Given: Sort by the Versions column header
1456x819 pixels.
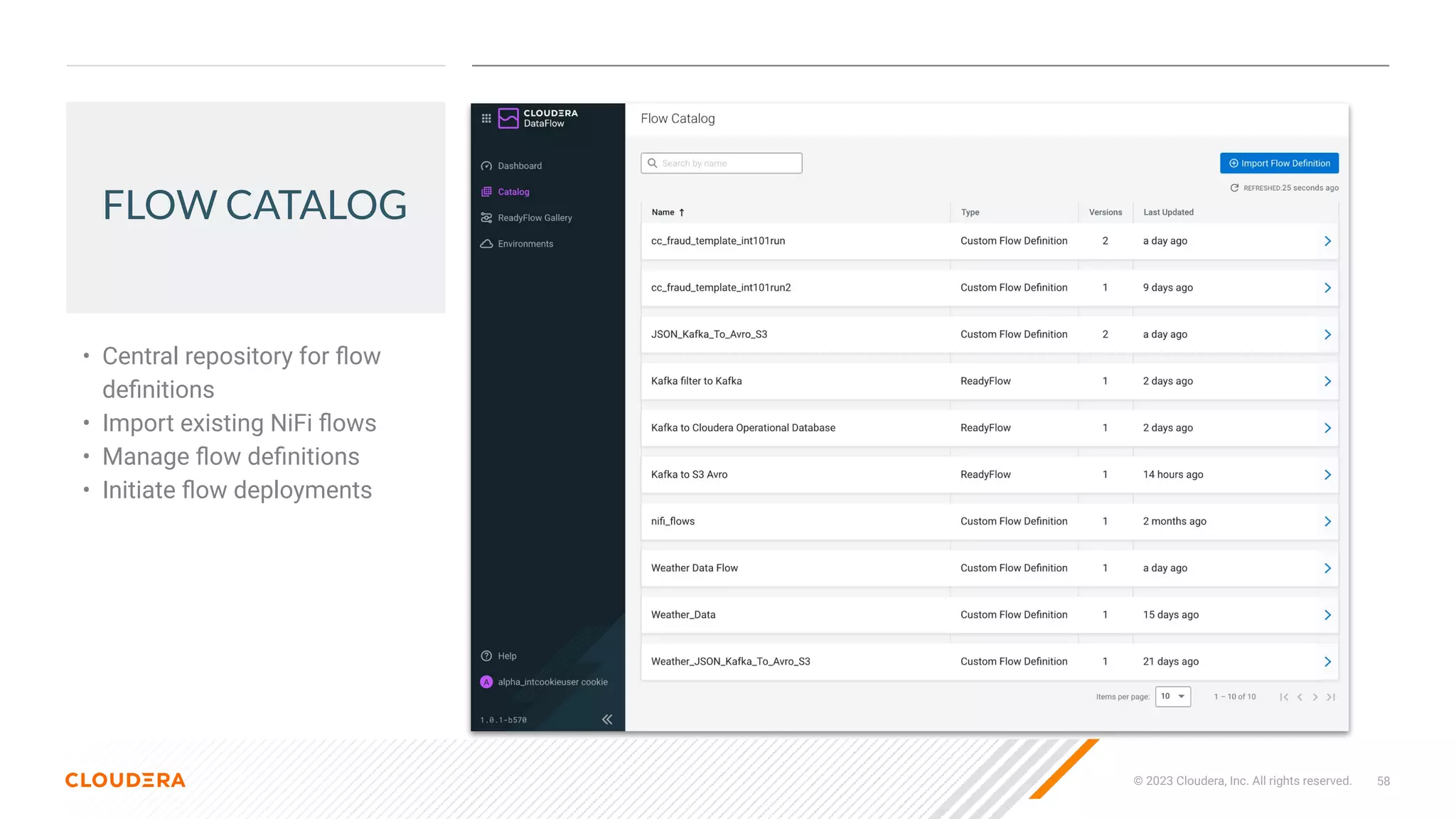Looking at the screenshot, I should tap(1106, 213).
